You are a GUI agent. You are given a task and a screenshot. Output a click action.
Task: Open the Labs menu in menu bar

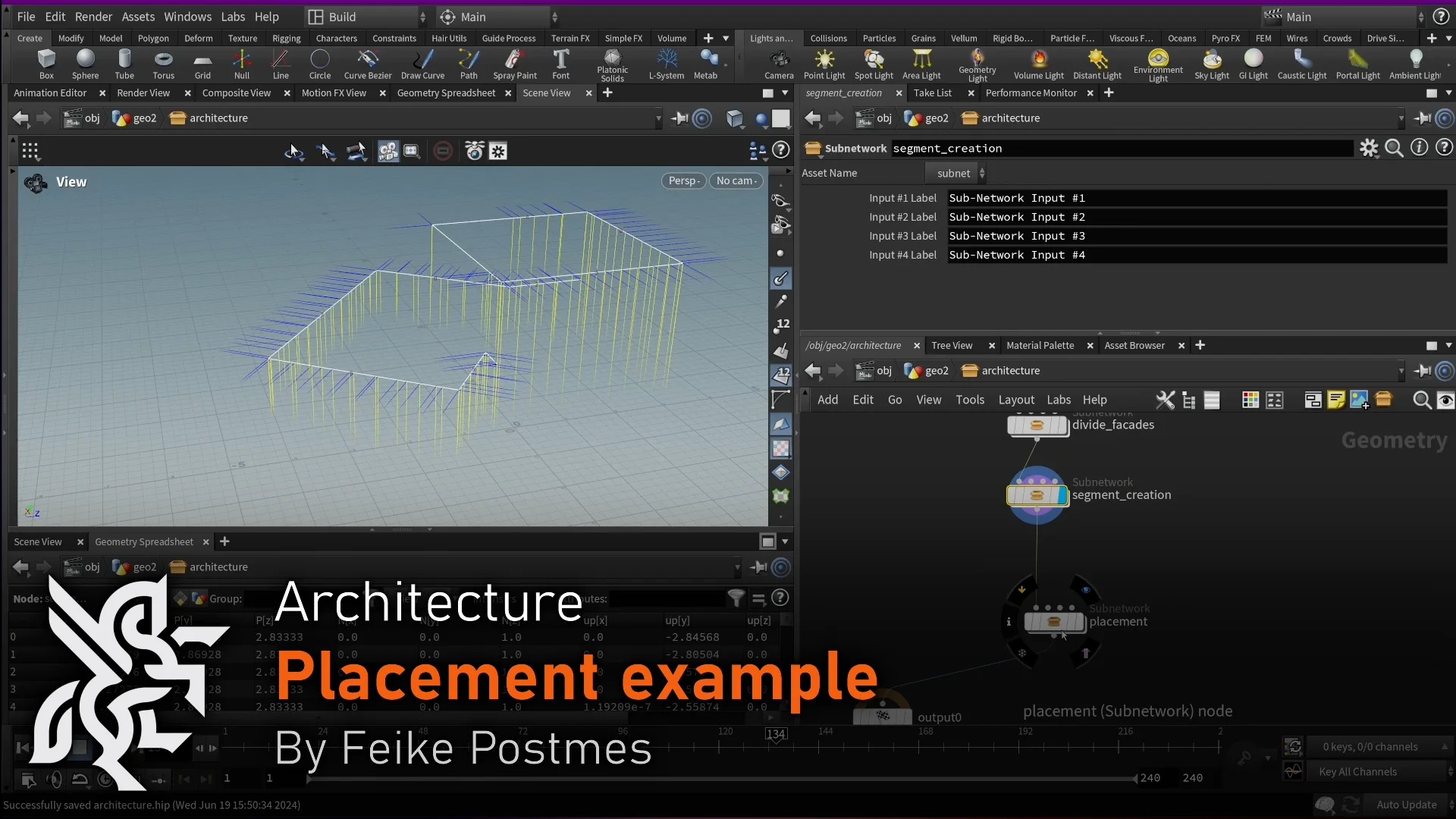[x=233, y=17]
